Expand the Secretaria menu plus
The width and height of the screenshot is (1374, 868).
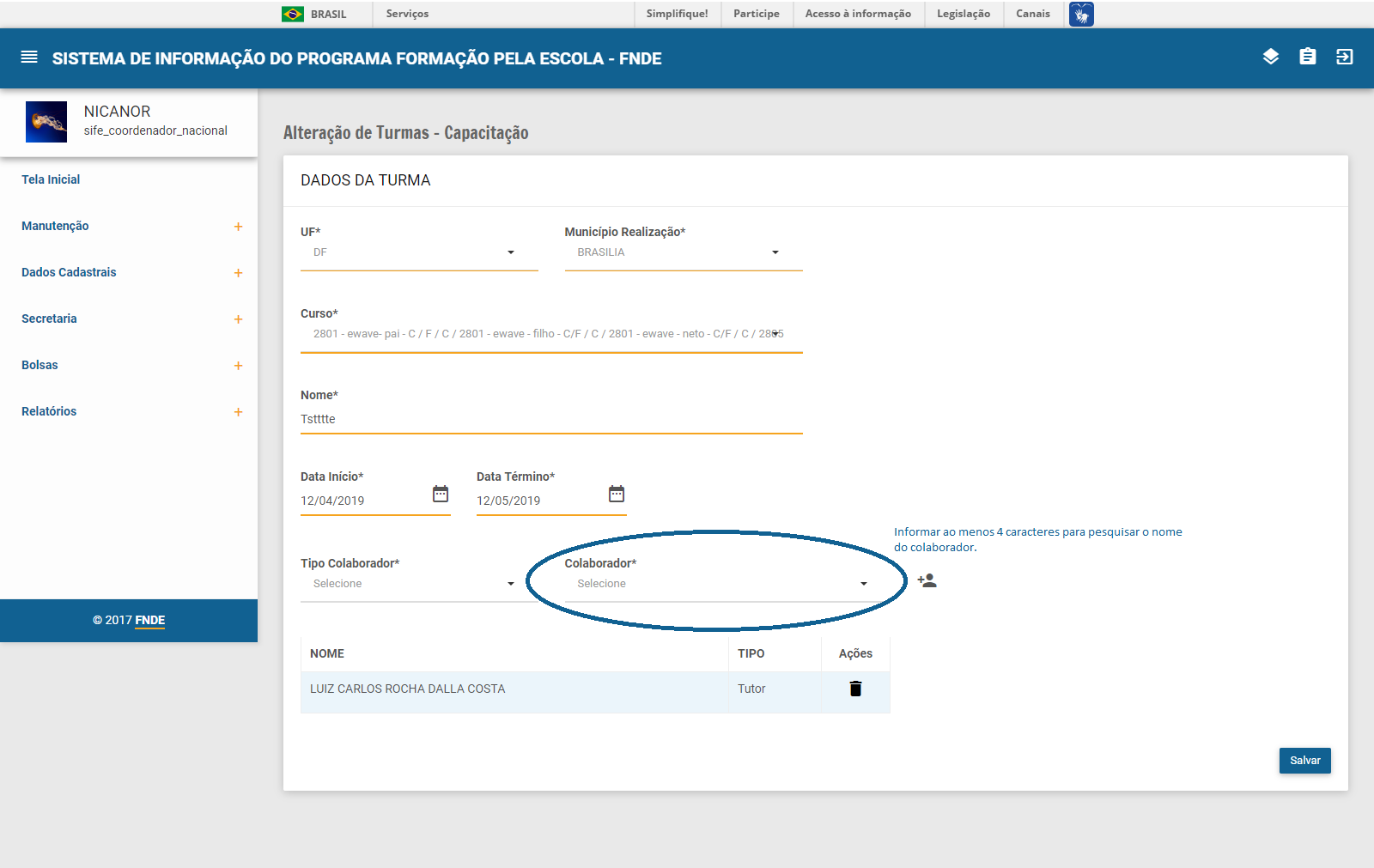coord(238,319)
